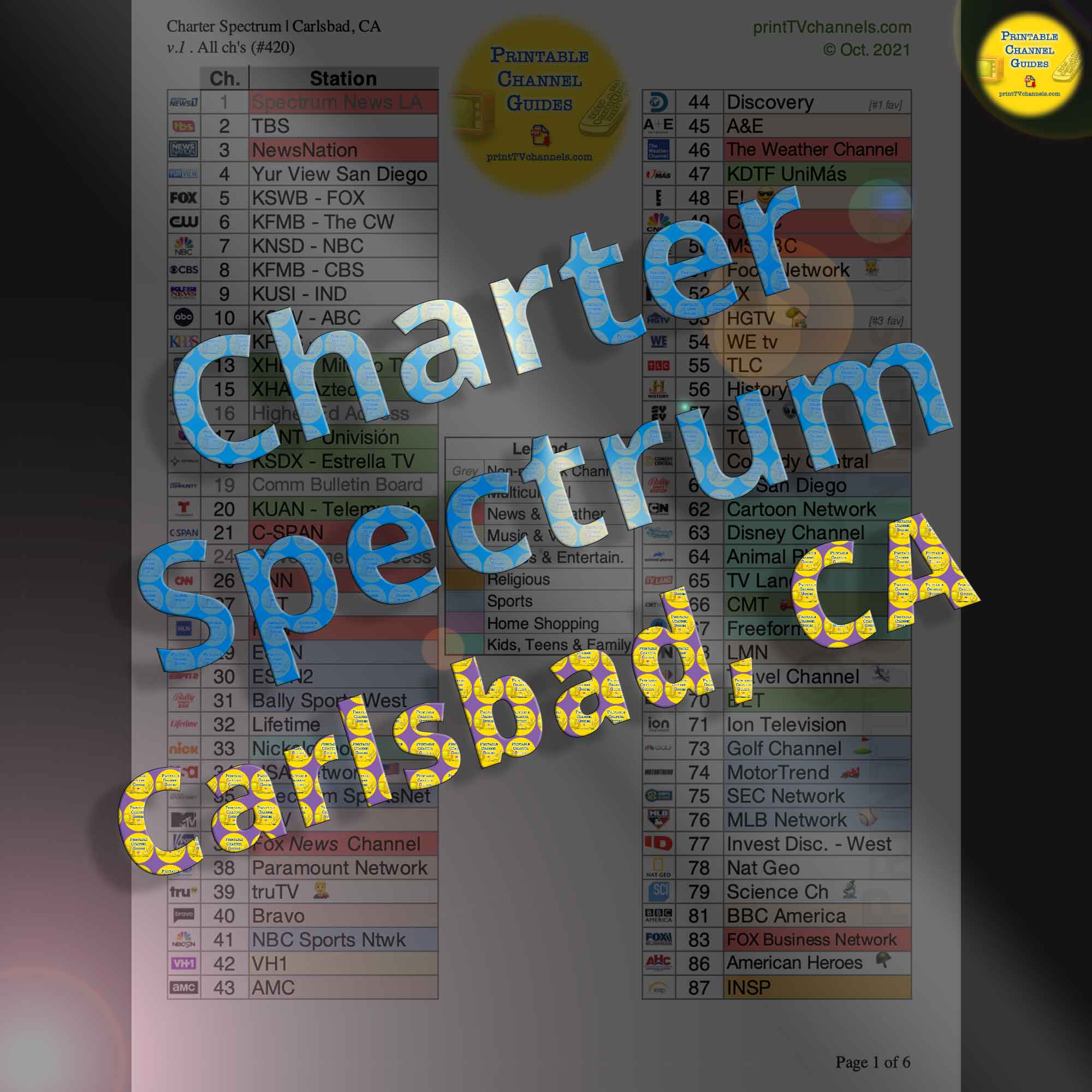Image resolution: width=1092 pixels, height=1092 pixels.
Task: Select the grey Non-premium channel color swatch
Action: click(x=463, y=468)
